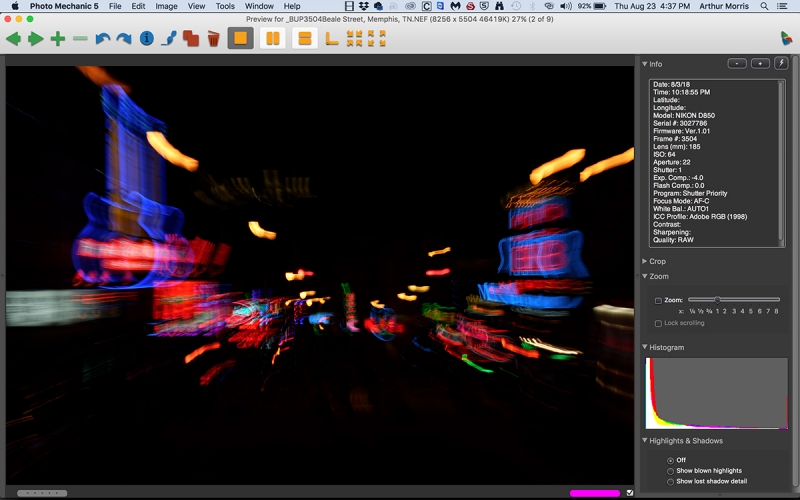Rotate image counterclockwise with blue left arrow

point(103,38)
